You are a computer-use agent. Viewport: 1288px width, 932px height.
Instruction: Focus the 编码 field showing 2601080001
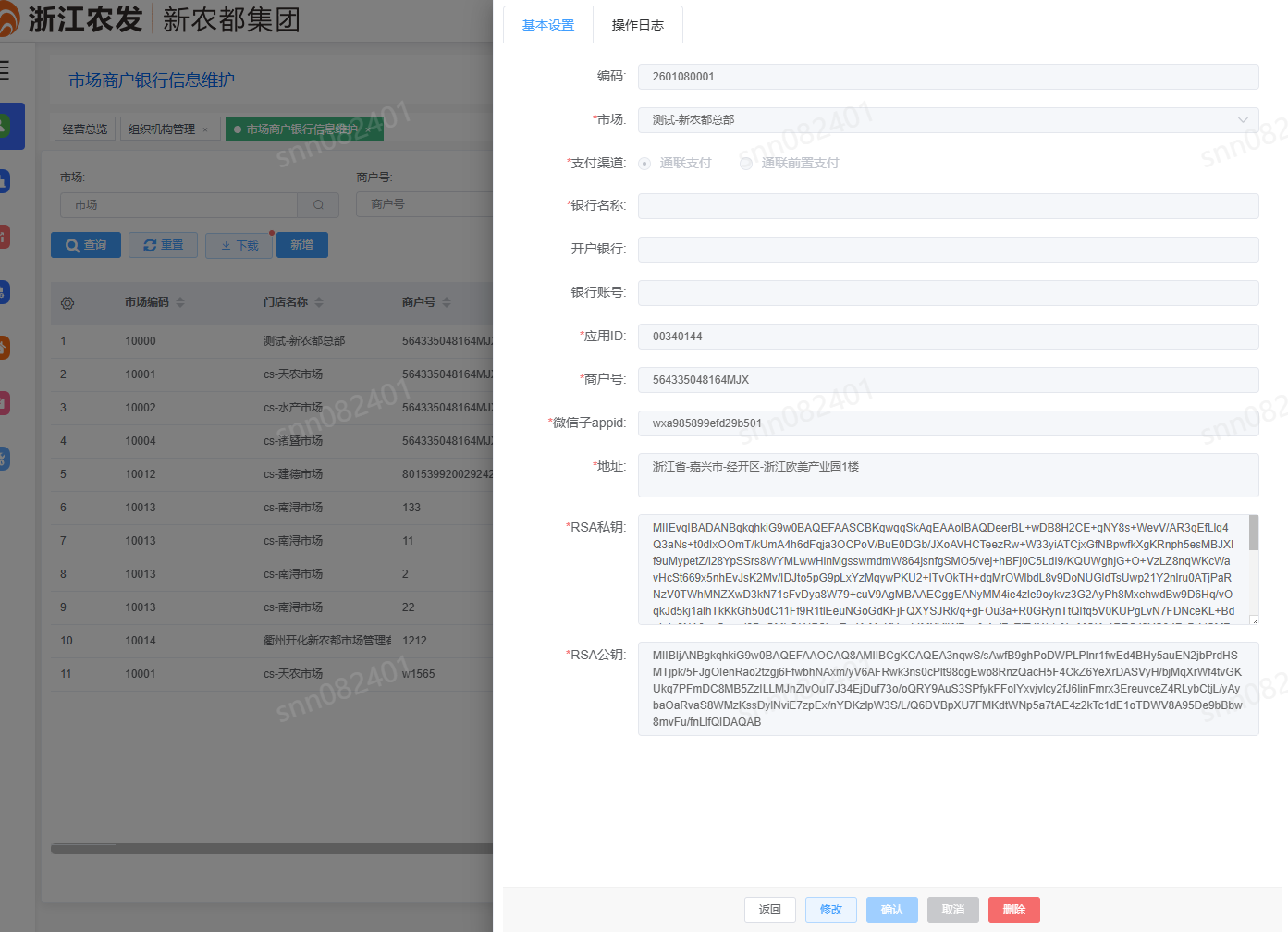tap(949, 77)
